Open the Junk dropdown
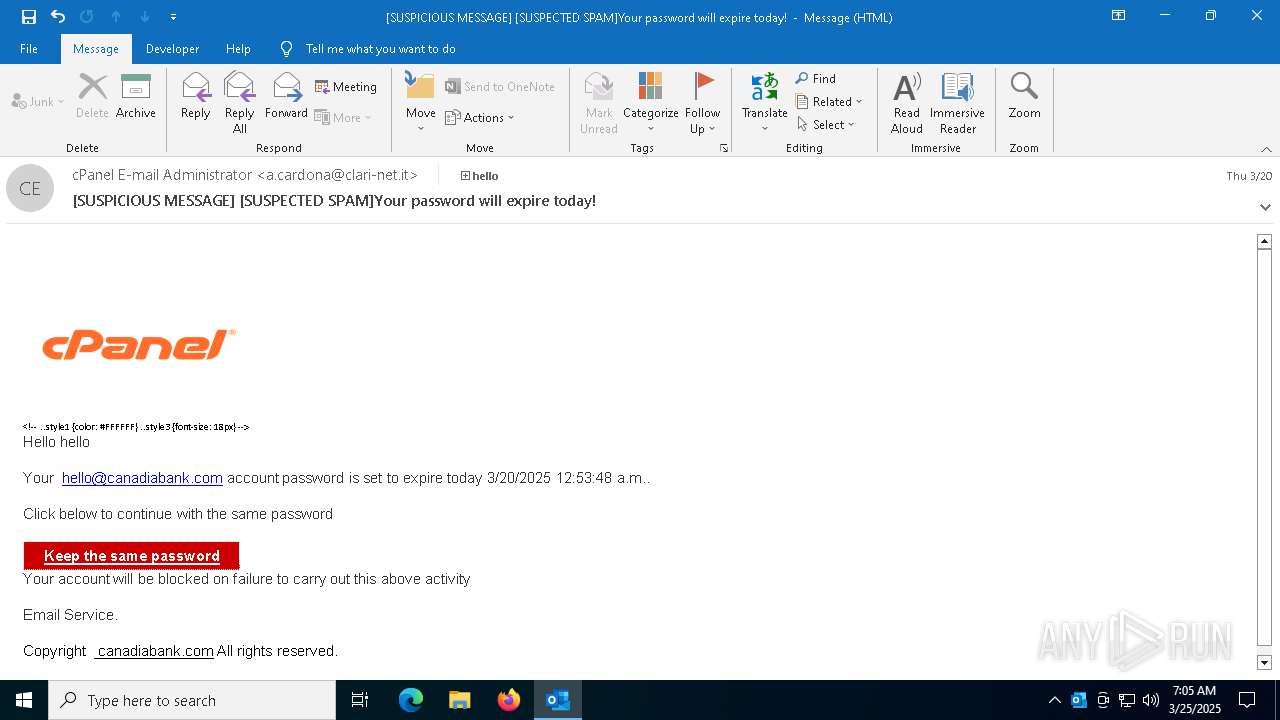The width and height of the screenshot is (1280, 720). [38, 101]
